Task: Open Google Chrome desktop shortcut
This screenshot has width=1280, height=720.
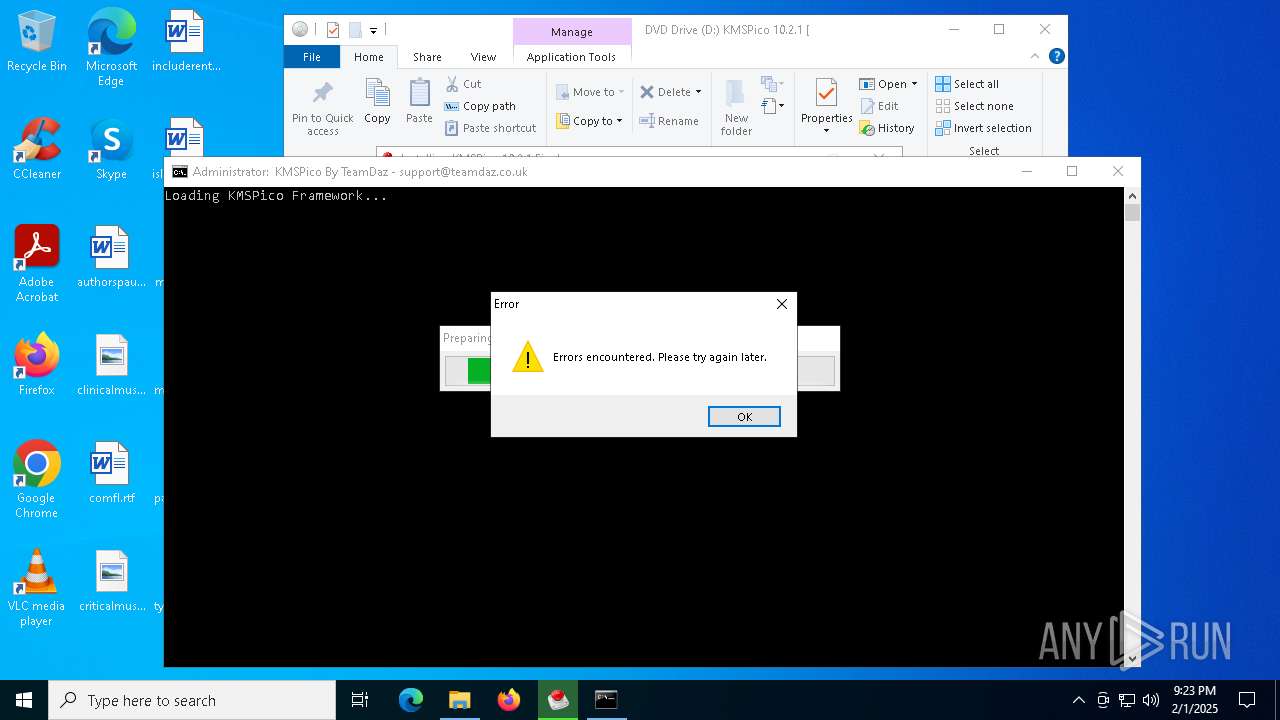Action: tap(37, 479)
